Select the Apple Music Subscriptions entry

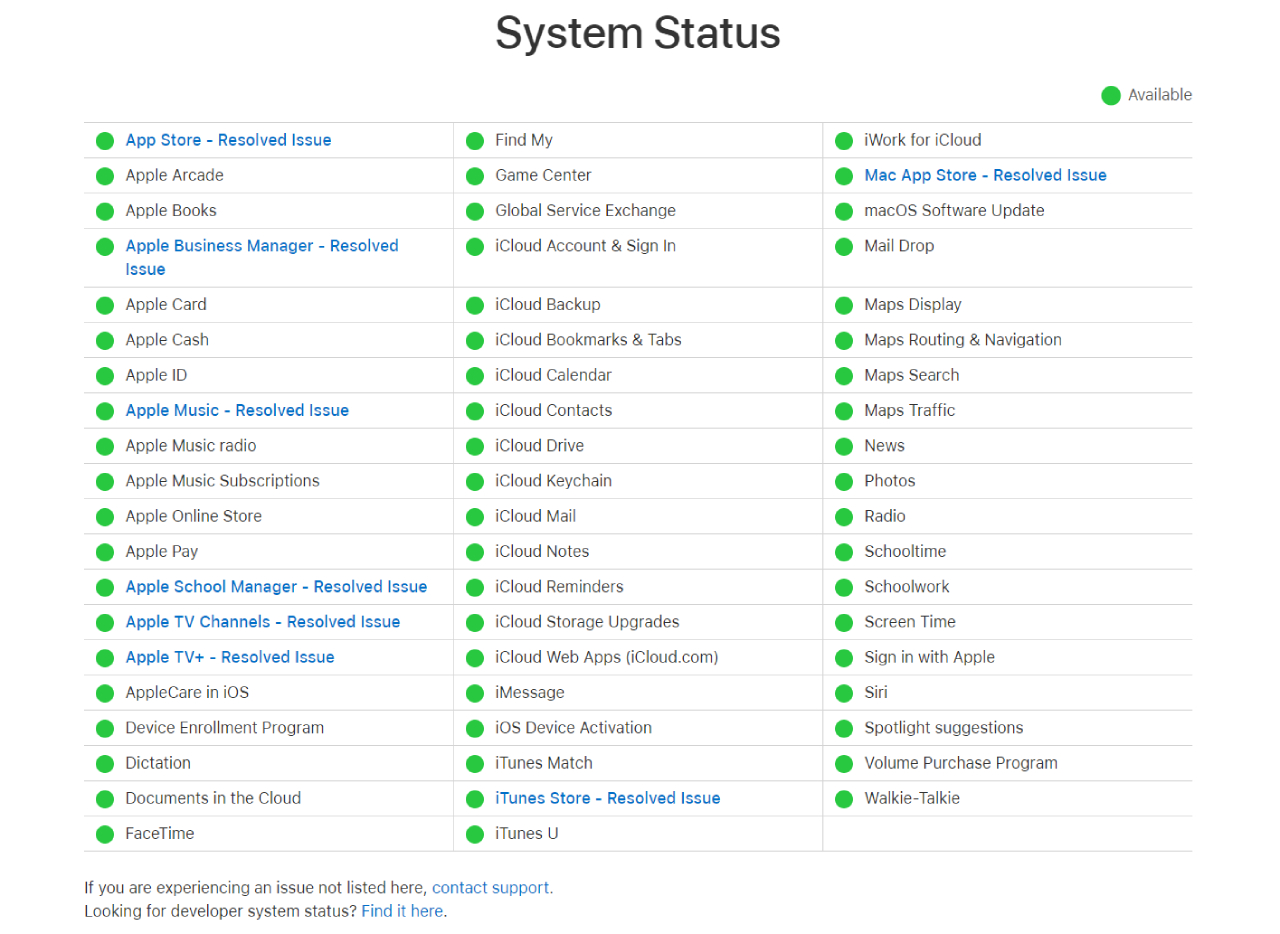click(222, 480)
